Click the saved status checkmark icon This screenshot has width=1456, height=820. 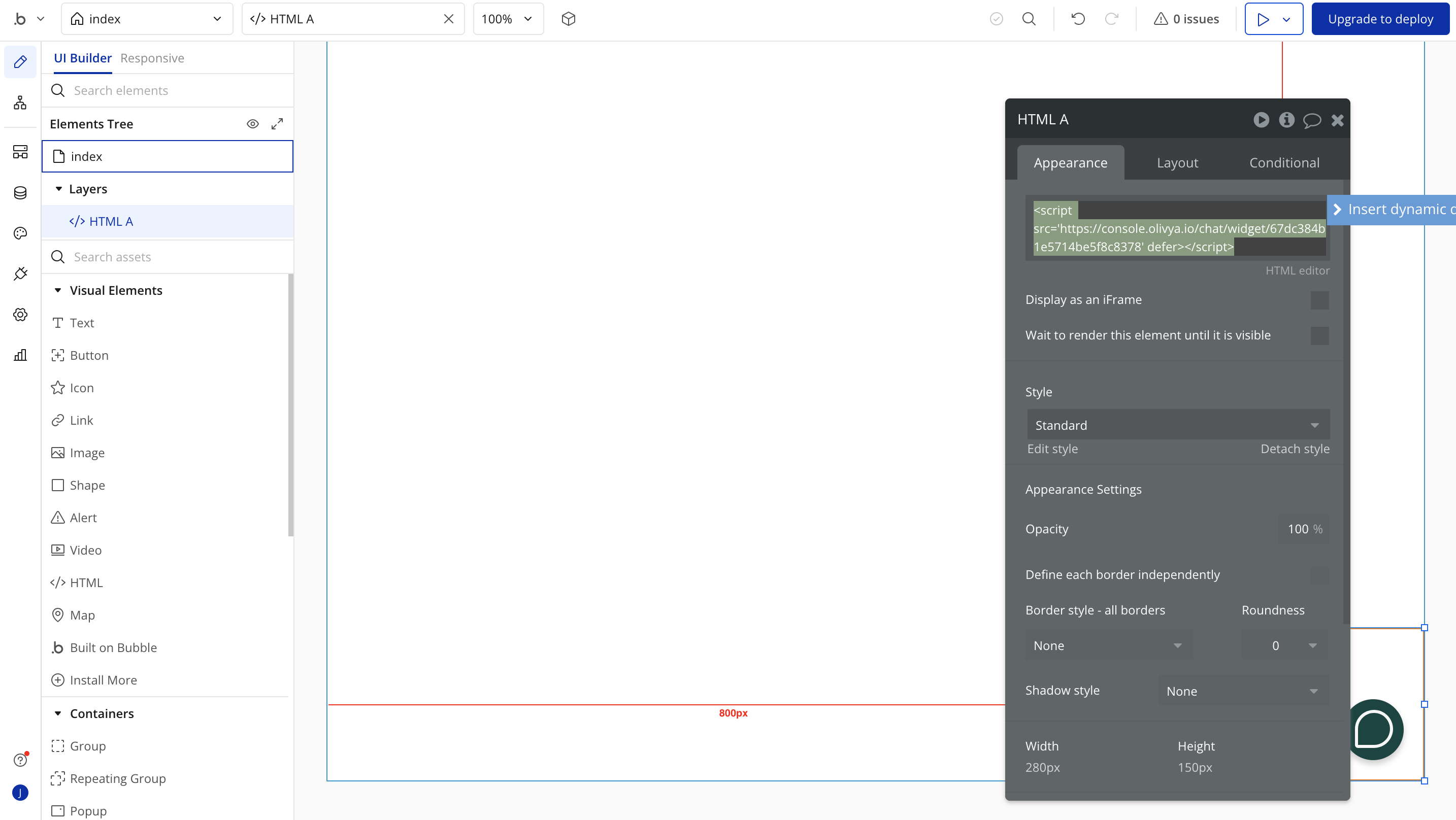click(x=996, y=19)
